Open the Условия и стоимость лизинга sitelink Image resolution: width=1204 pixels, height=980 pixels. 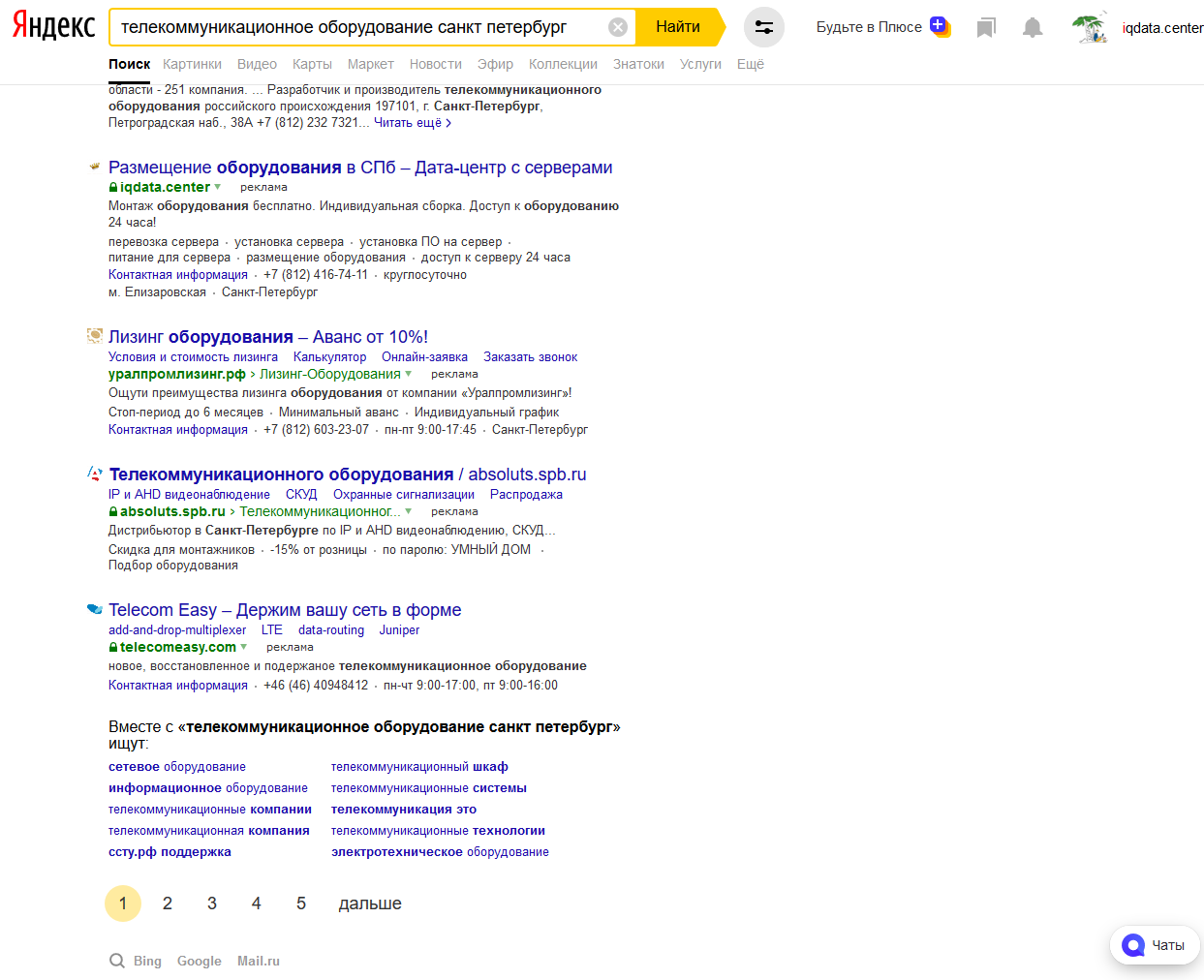pyautogui.click(x=193, y=357)
